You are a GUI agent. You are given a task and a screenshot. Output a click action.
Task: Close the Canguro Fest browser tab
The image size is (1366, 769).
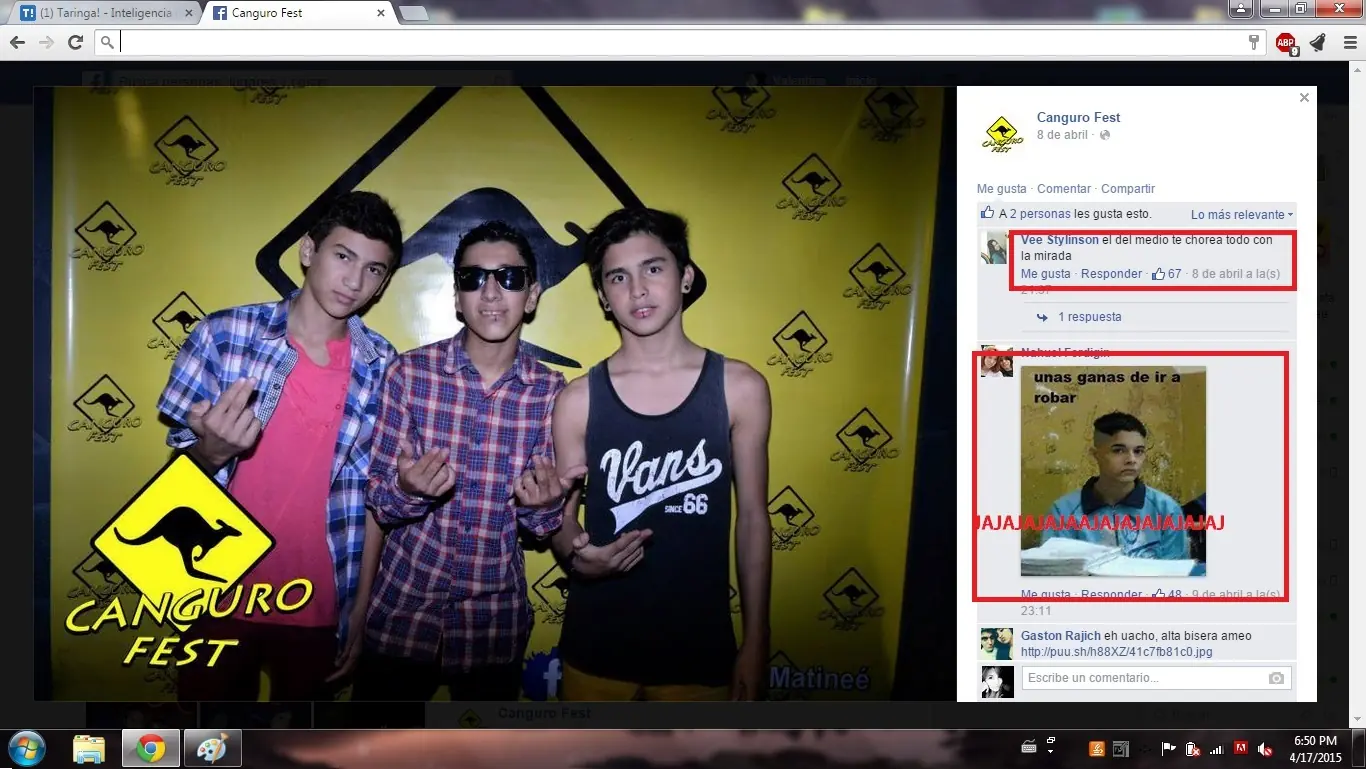381,13
